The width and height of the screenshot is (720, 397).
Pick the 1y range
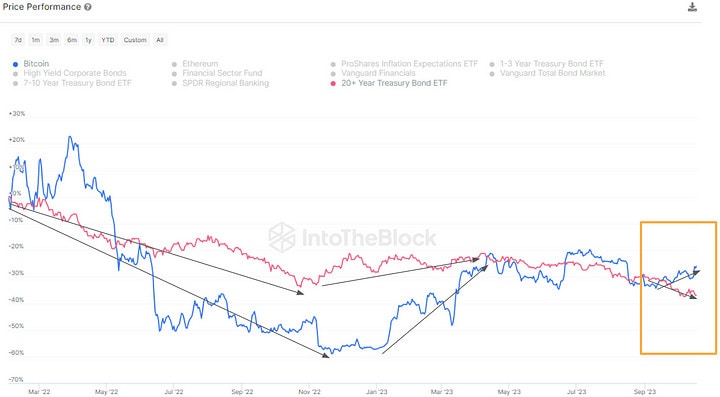point(89,40)
